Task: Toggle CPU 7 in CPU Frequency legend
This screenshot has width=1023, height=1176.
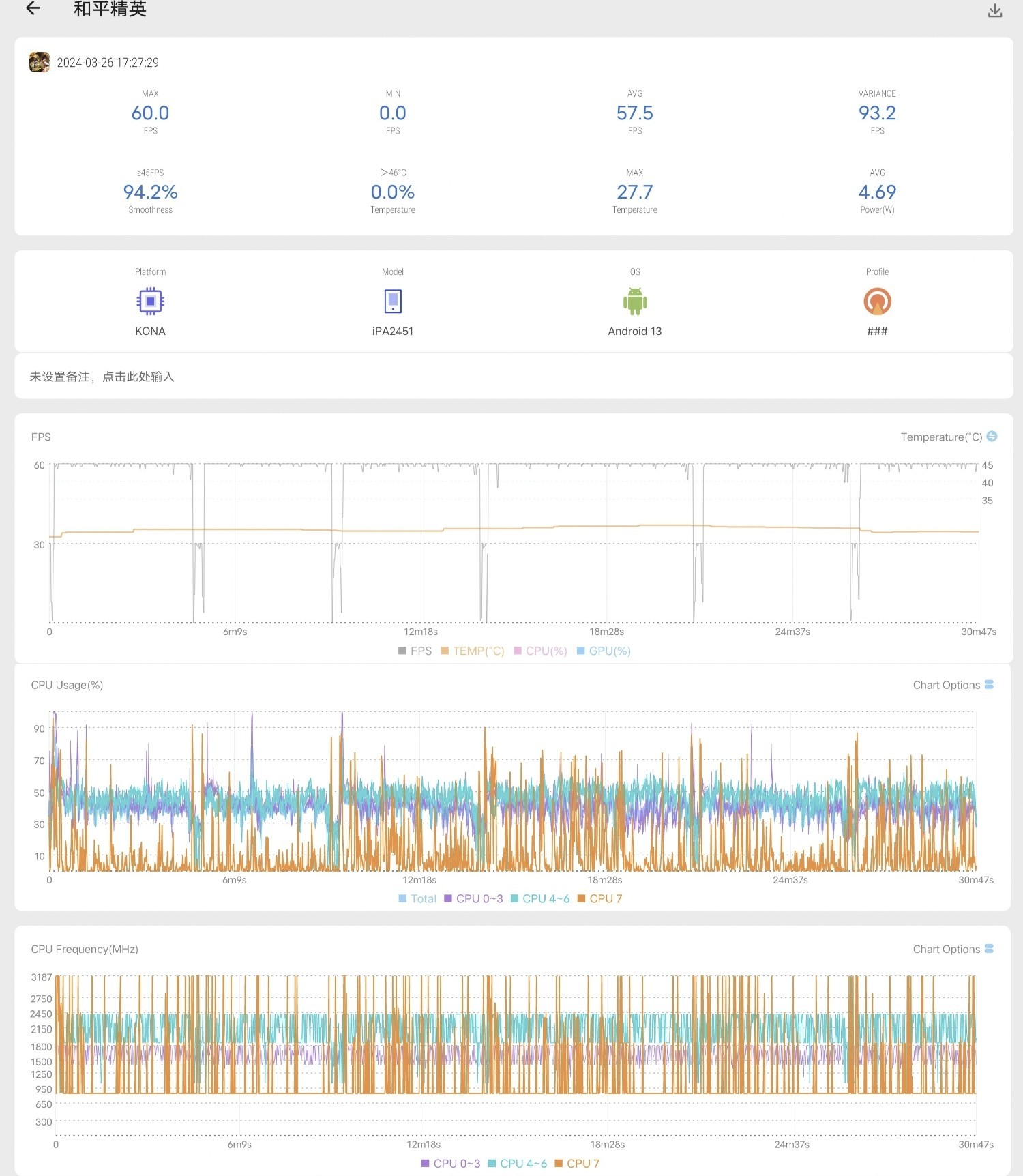Action: pos(577,1163)
